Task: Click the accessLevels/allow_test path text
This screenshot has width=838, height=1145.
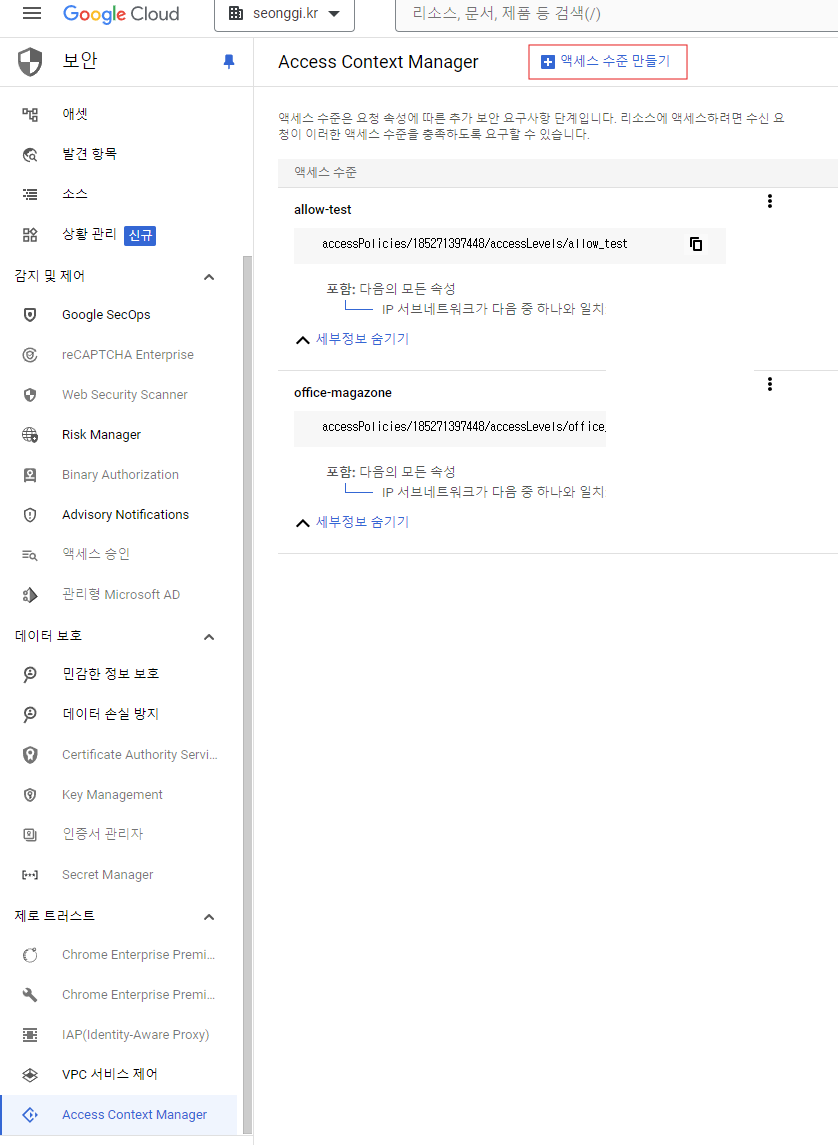Action: click(x=474, y=244)
